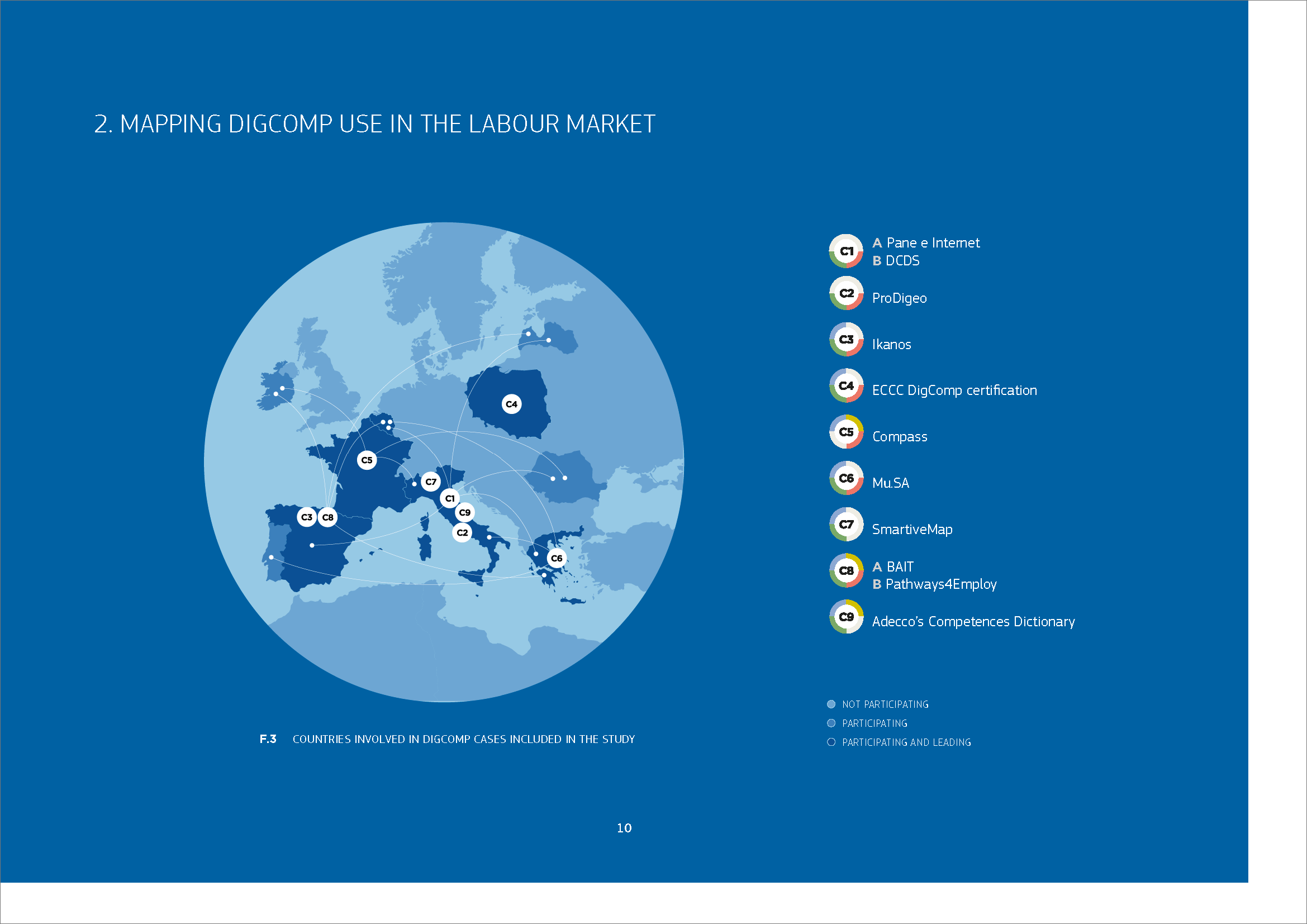This screenshot has height=924, width=1307.
Task: Click 'ECCC DigComp certification' text
Action: 954,390
